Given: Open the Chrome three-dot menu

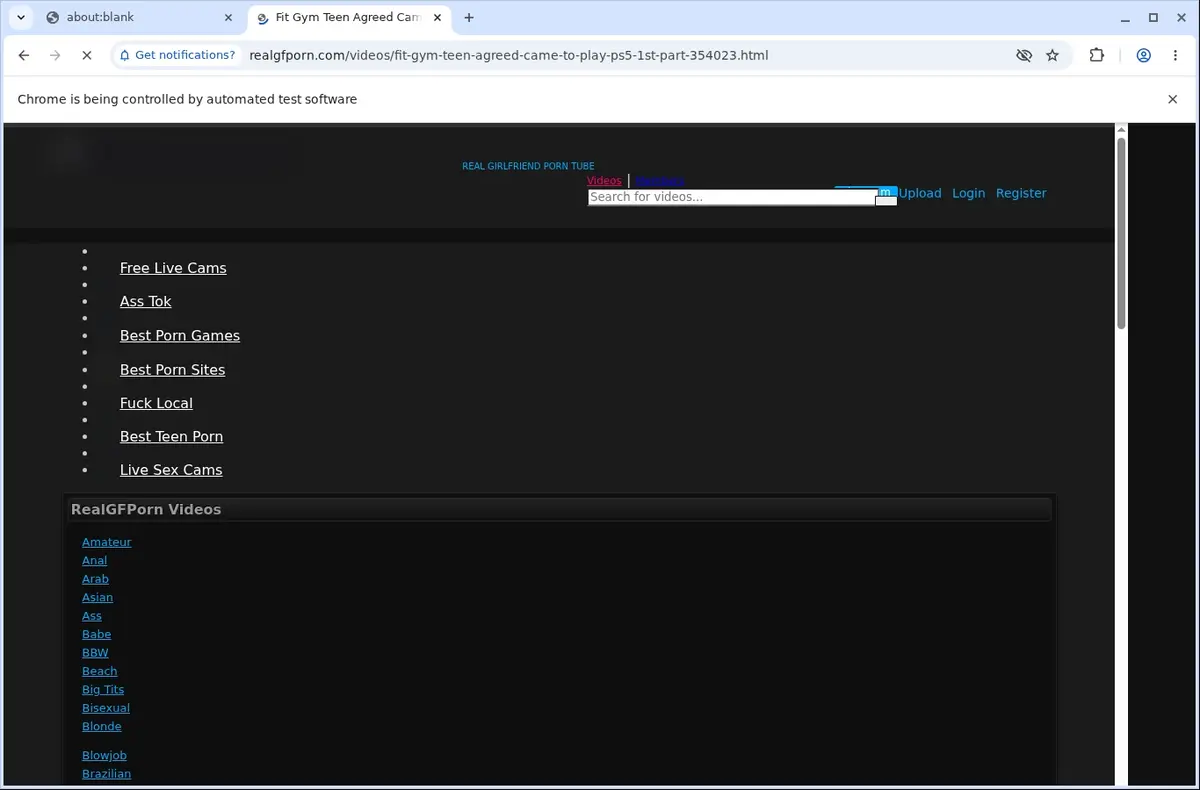Looking at the screenshot, I should [1174, 56].
